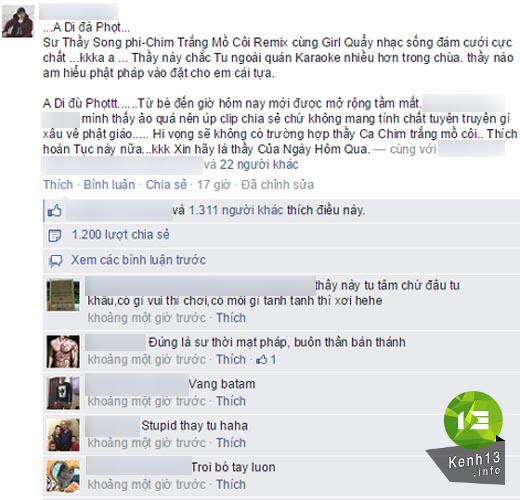Click the speech bubble comments icon

pos(55,261)
